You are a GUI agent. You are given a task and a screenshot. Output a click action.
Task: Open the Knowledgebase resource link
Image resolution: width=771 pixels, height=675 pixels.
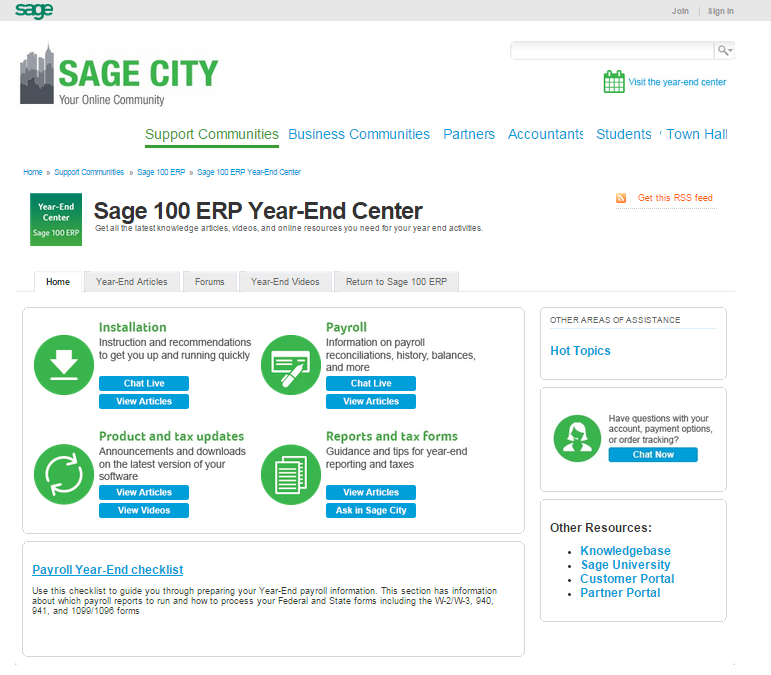(x=625, y=551)
